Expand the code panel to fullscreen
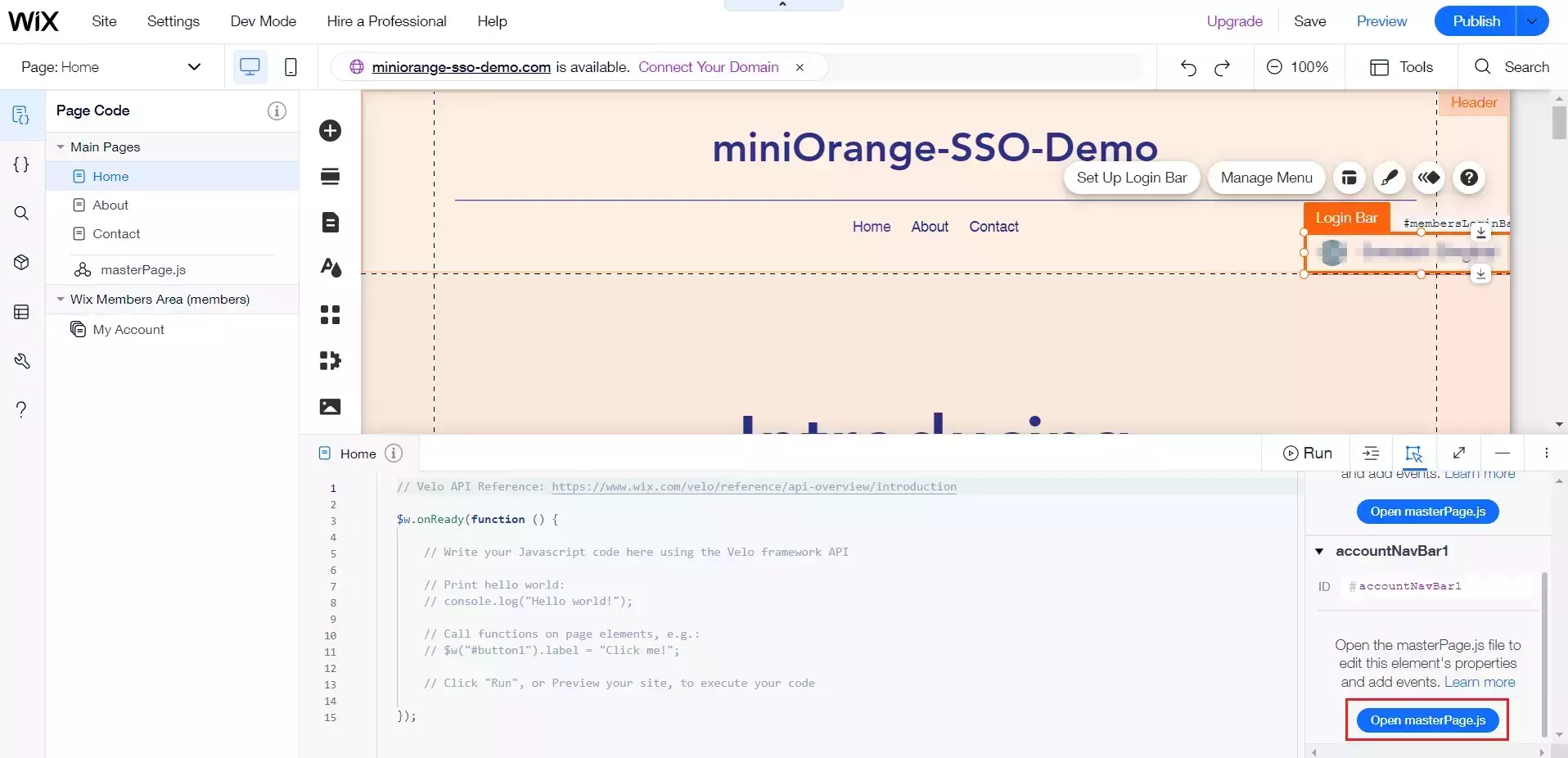Image resolution: width=1568 pixels, height=758 pixels. (x=1459, y=453)
